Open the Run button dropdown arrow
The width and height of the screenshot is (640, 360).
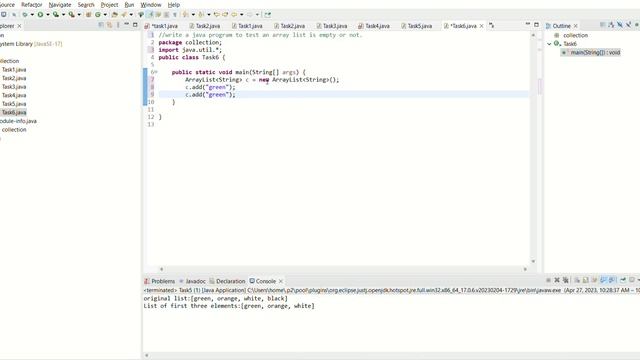[48, 15]
